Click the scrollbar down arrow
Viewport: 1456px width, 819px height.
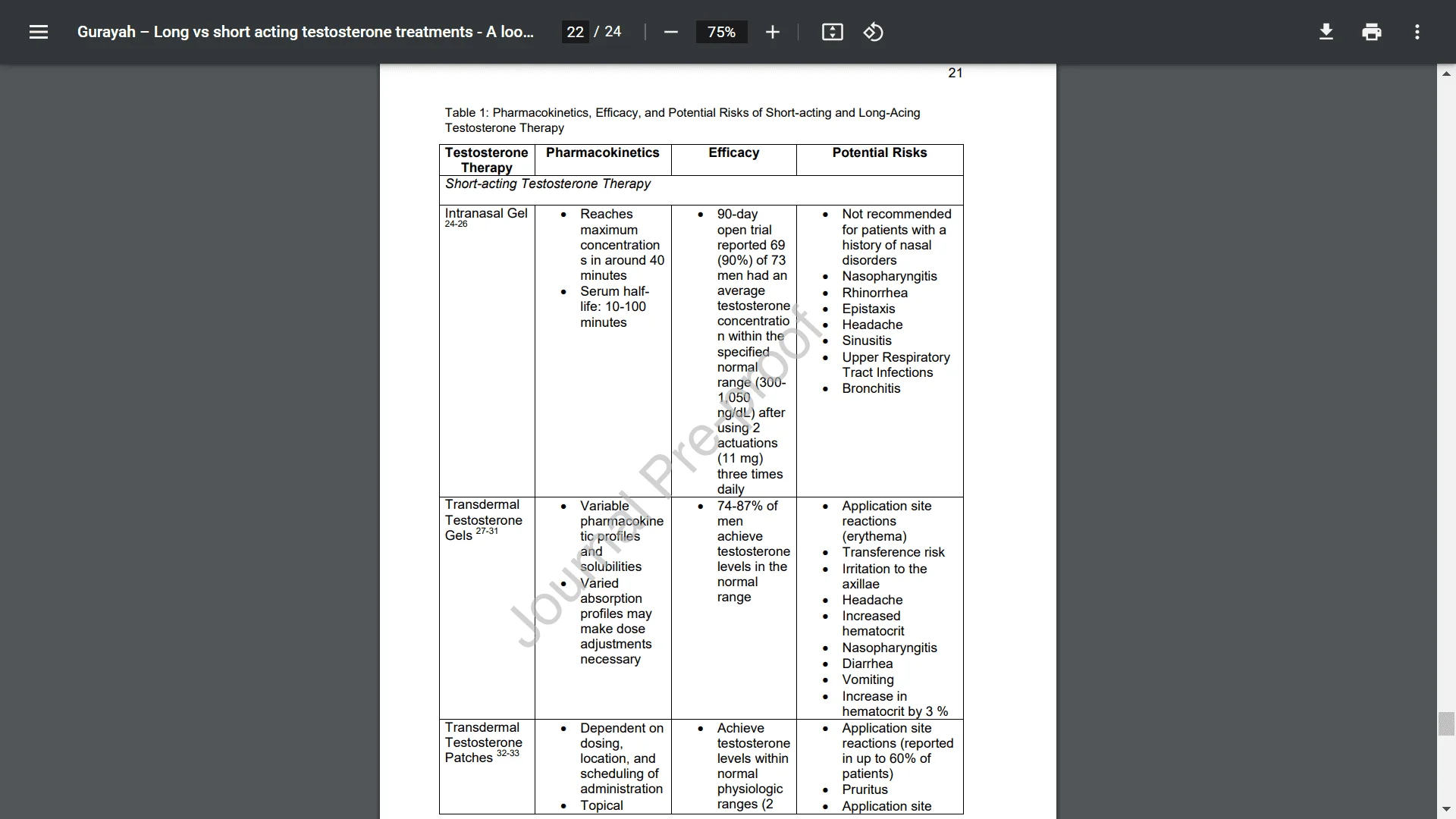pyautogui.click(x=1446, y=809)
